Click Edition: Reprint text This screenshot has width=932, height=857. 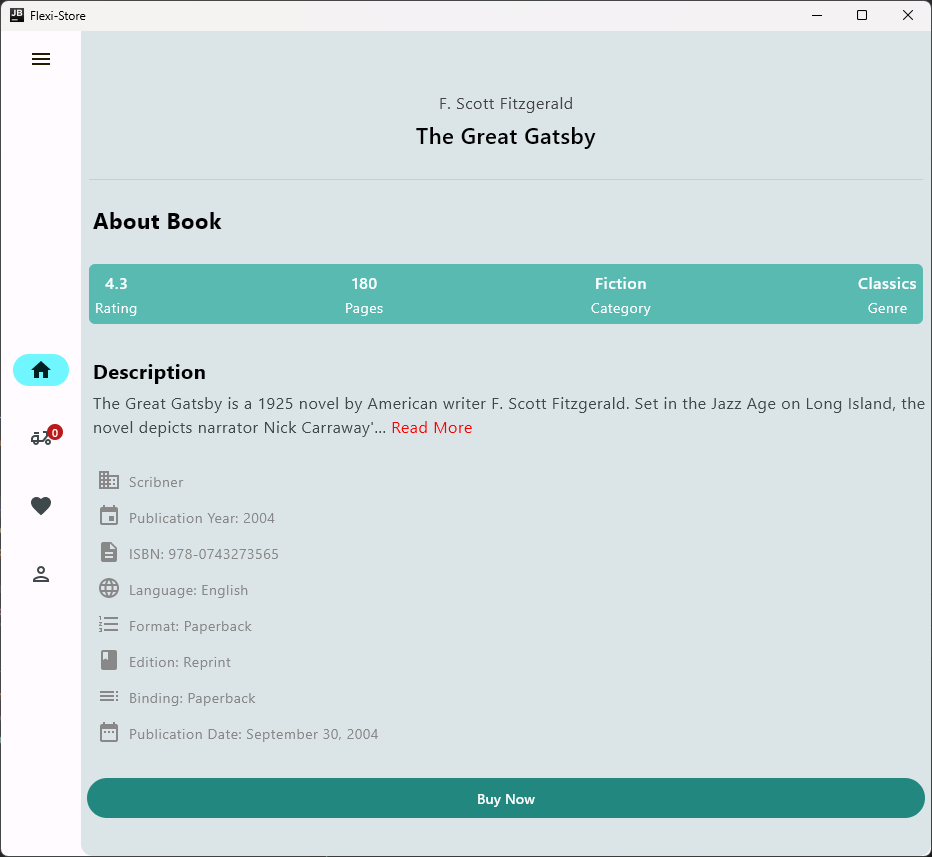180,662
